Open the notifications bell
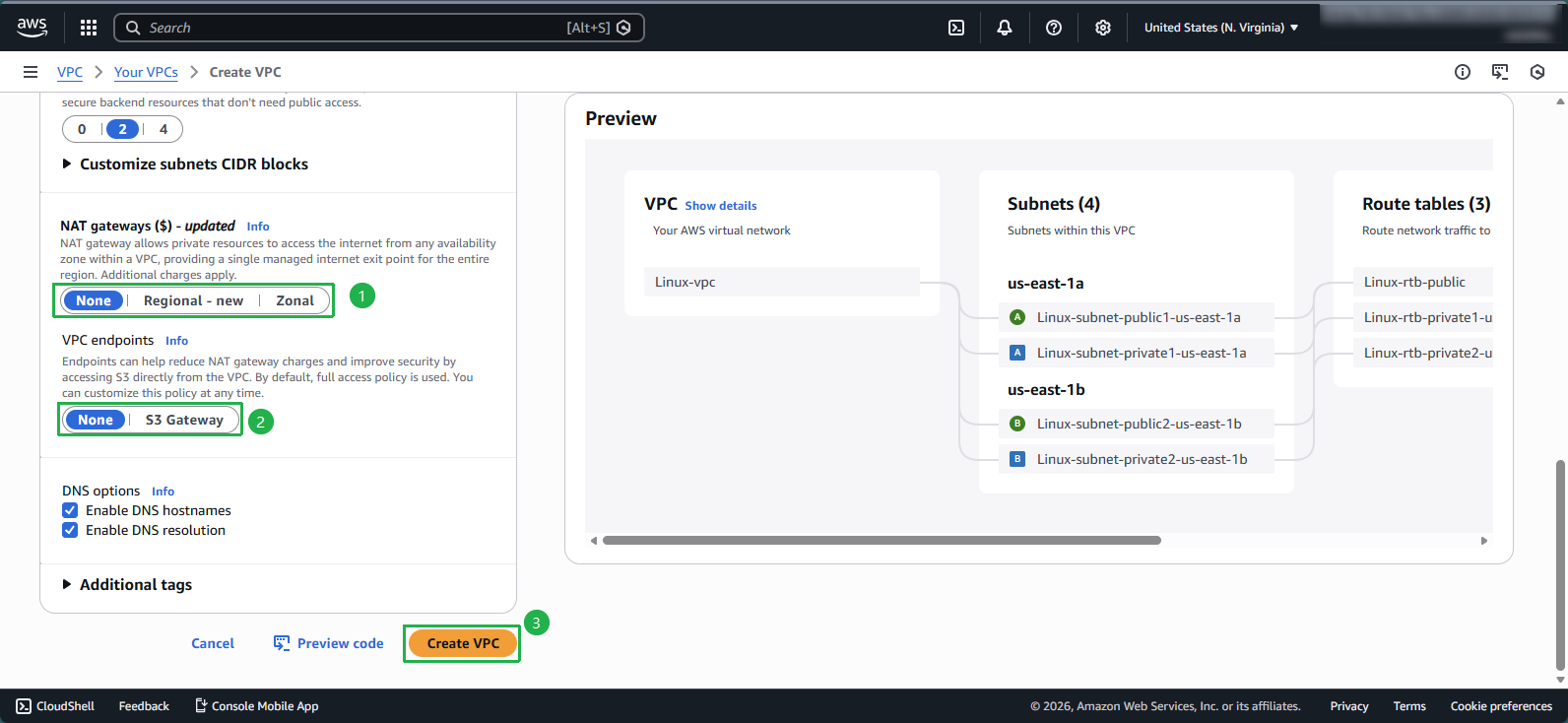Image resolution: width=1568 pixels, height=723 pixels. (x=1005, y=28)
